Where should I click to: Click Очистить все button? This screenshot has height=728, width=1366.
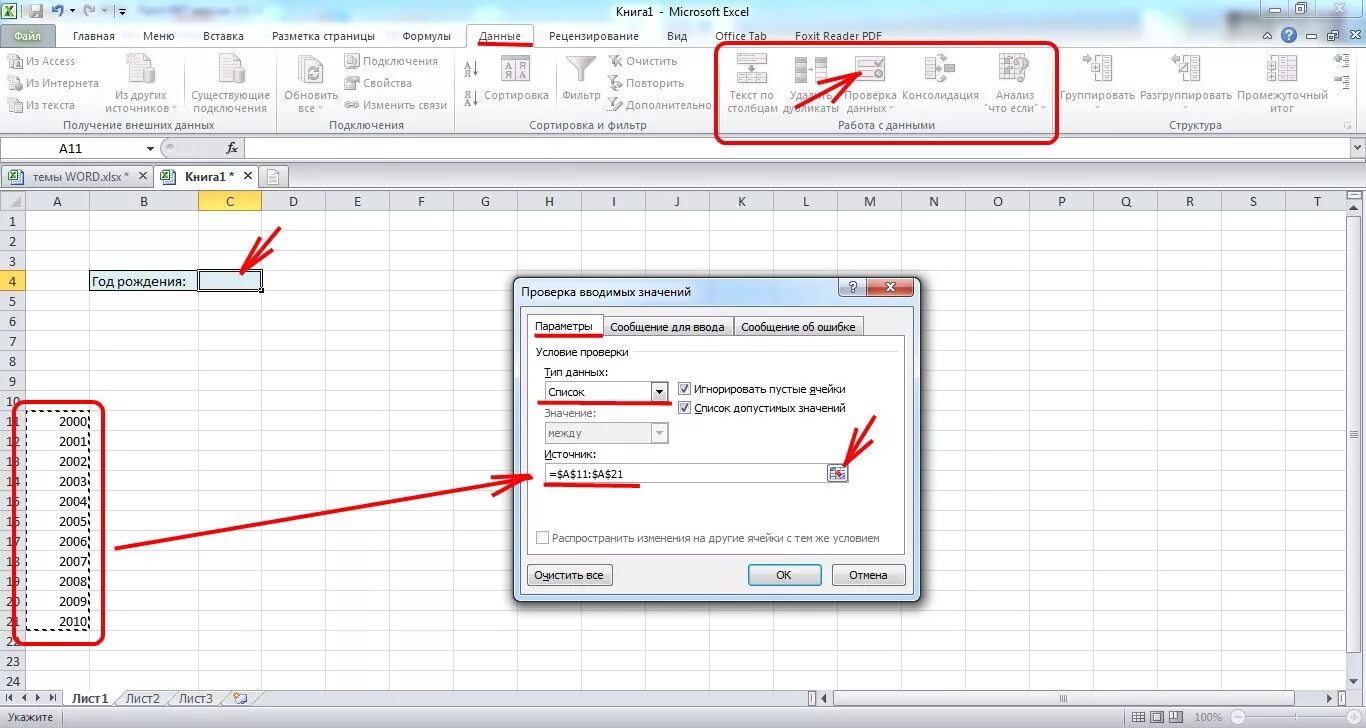pyautogui.click(x=569, y=575)
